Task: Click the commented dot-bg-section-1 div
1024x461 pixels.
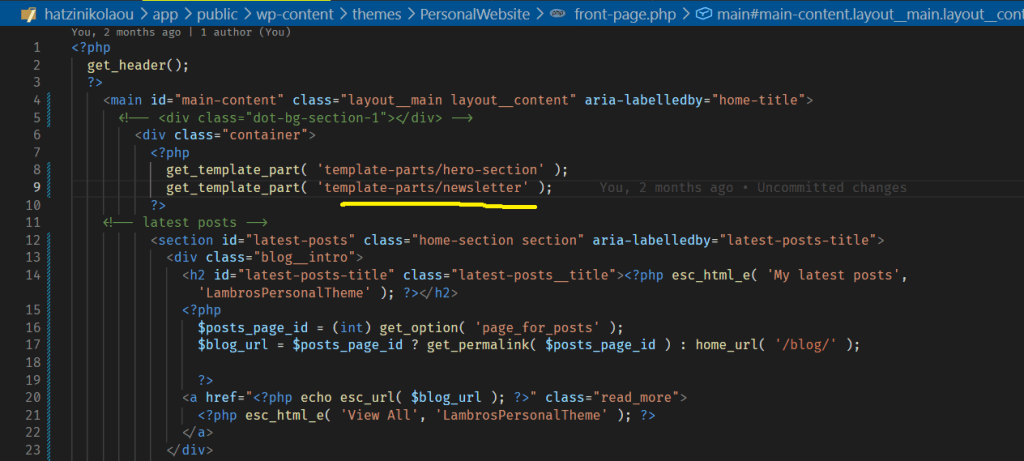Action: tap(296, 118)
